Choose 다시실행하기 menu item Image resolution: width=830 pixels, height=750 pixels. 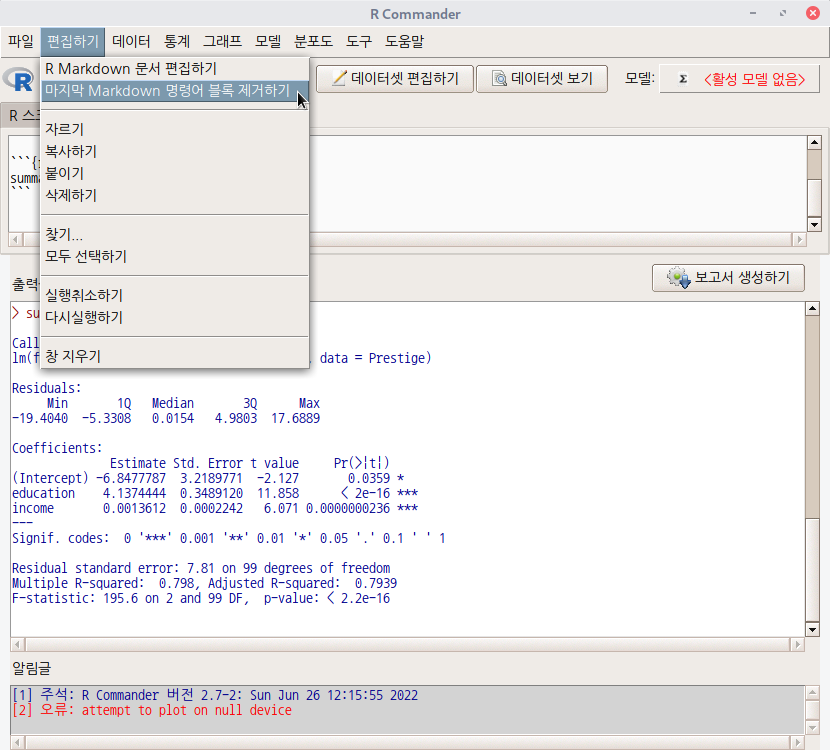(175, 318)
